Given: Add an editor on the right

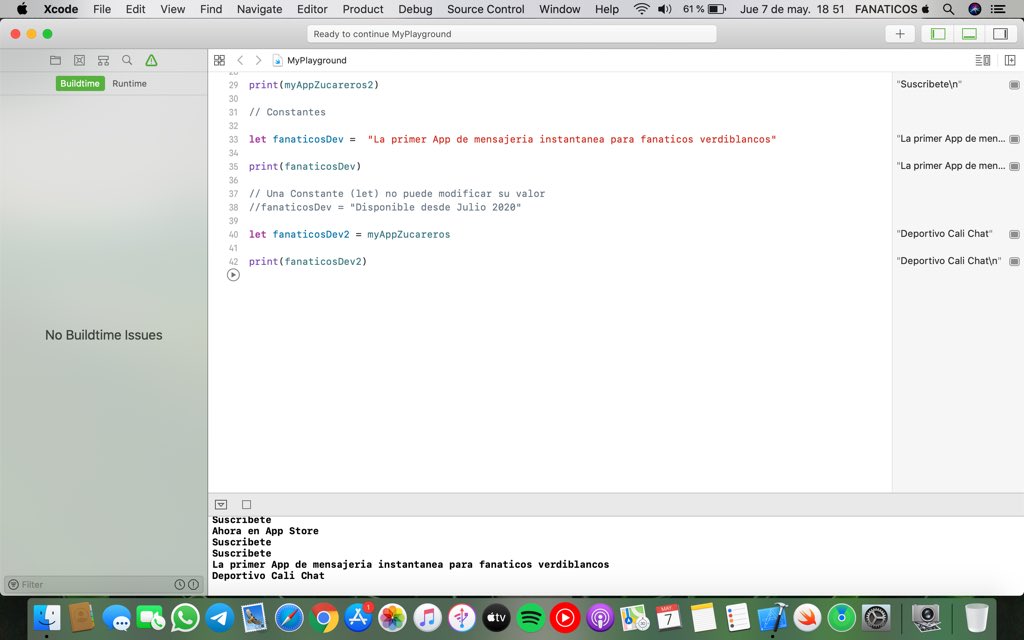Looking at the screenshot, I should coord(1010,60).
